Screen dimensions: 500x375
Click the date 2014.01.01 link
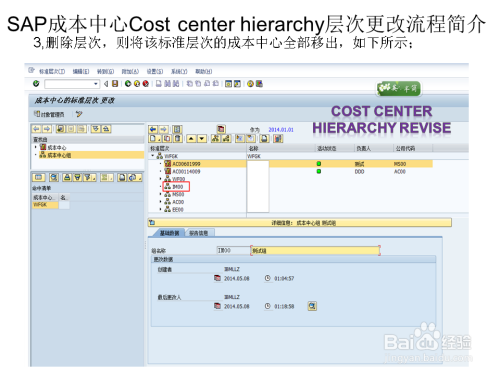click(x=281, y=130)
